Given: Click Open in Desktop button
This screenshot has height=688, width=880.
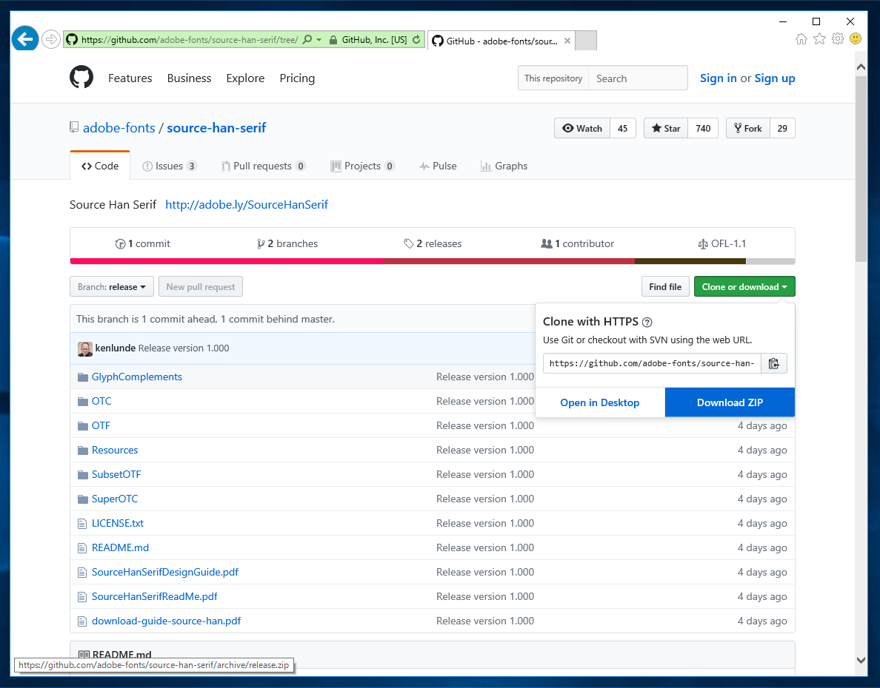Looking at the screenshot, I should point(600,402).
